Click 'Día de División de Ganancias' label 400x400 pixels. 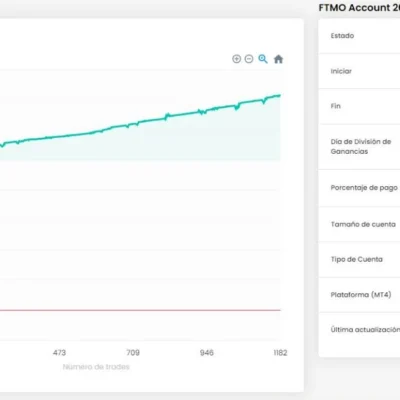[361, 146]
